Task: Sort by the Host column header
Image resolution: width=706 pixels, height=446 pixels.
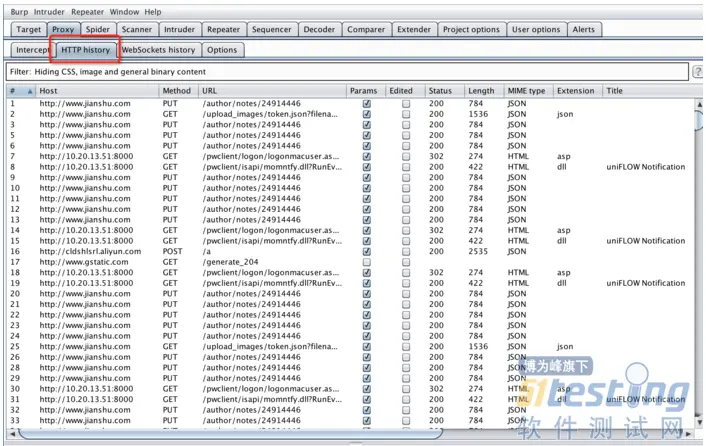Action: pos(97,91)
